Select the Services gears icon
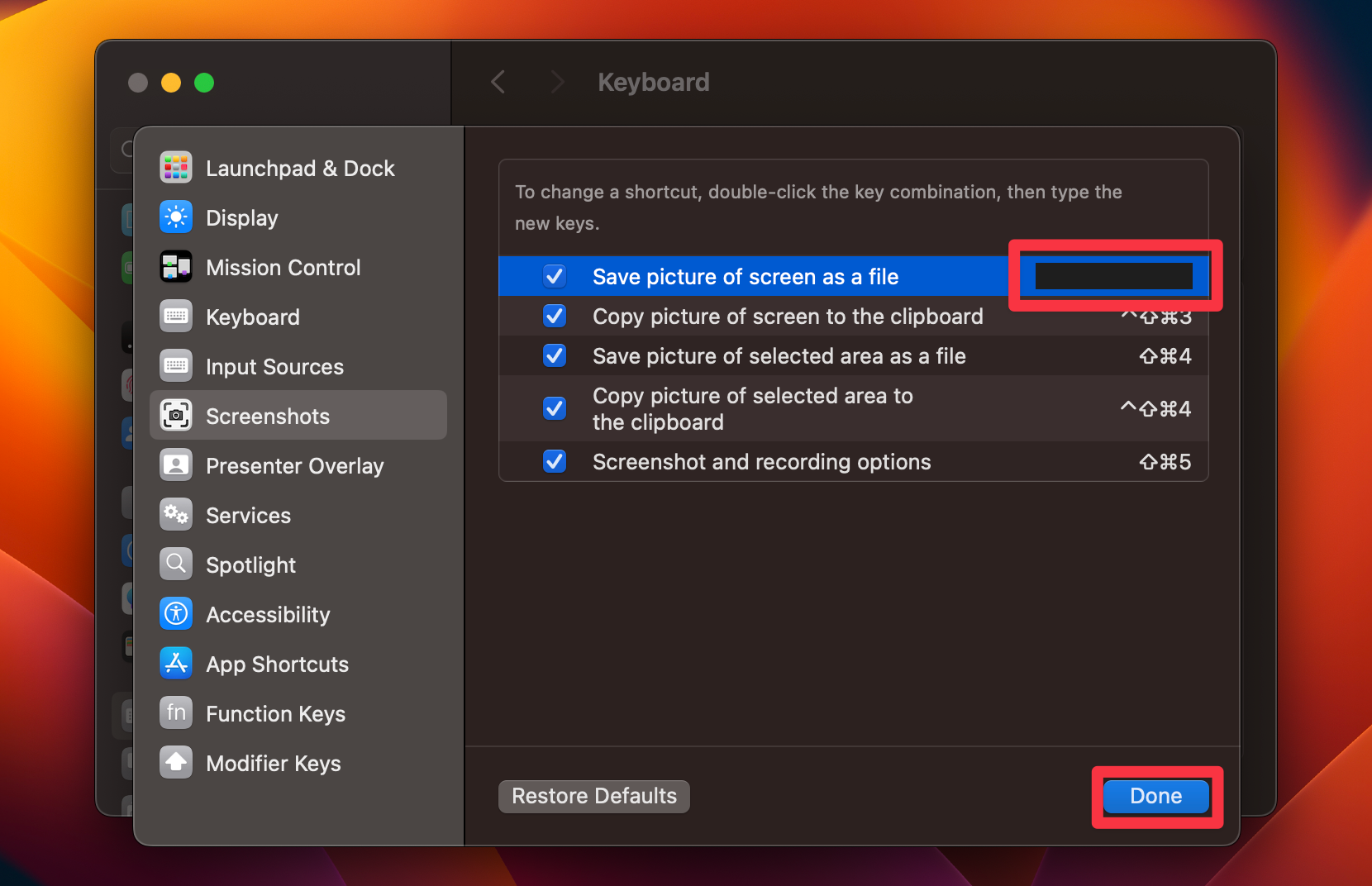The height and width of the screenshot is (886, 1372). click(175, 514)
